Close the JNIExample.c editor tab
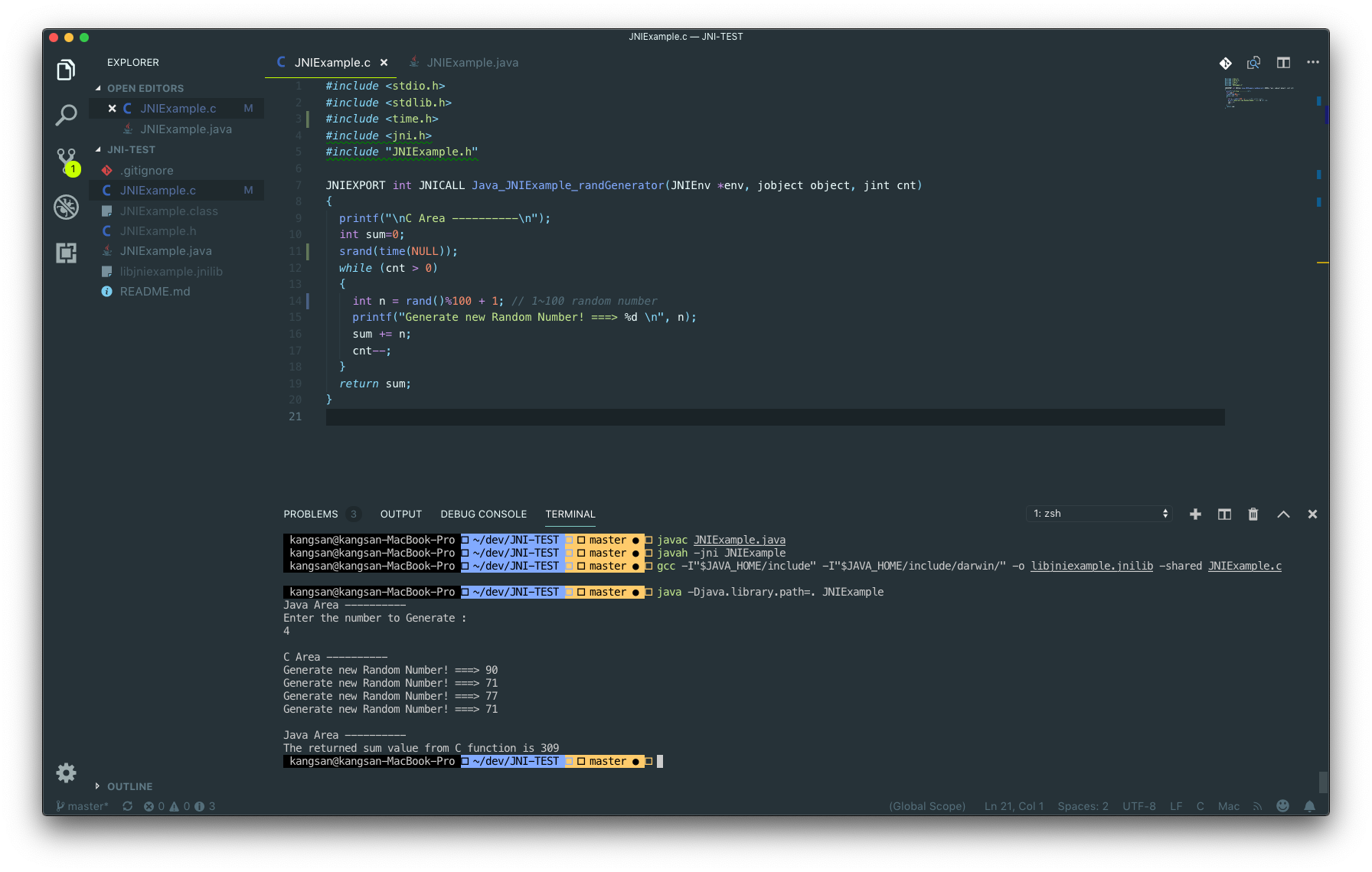 point(384,63)
